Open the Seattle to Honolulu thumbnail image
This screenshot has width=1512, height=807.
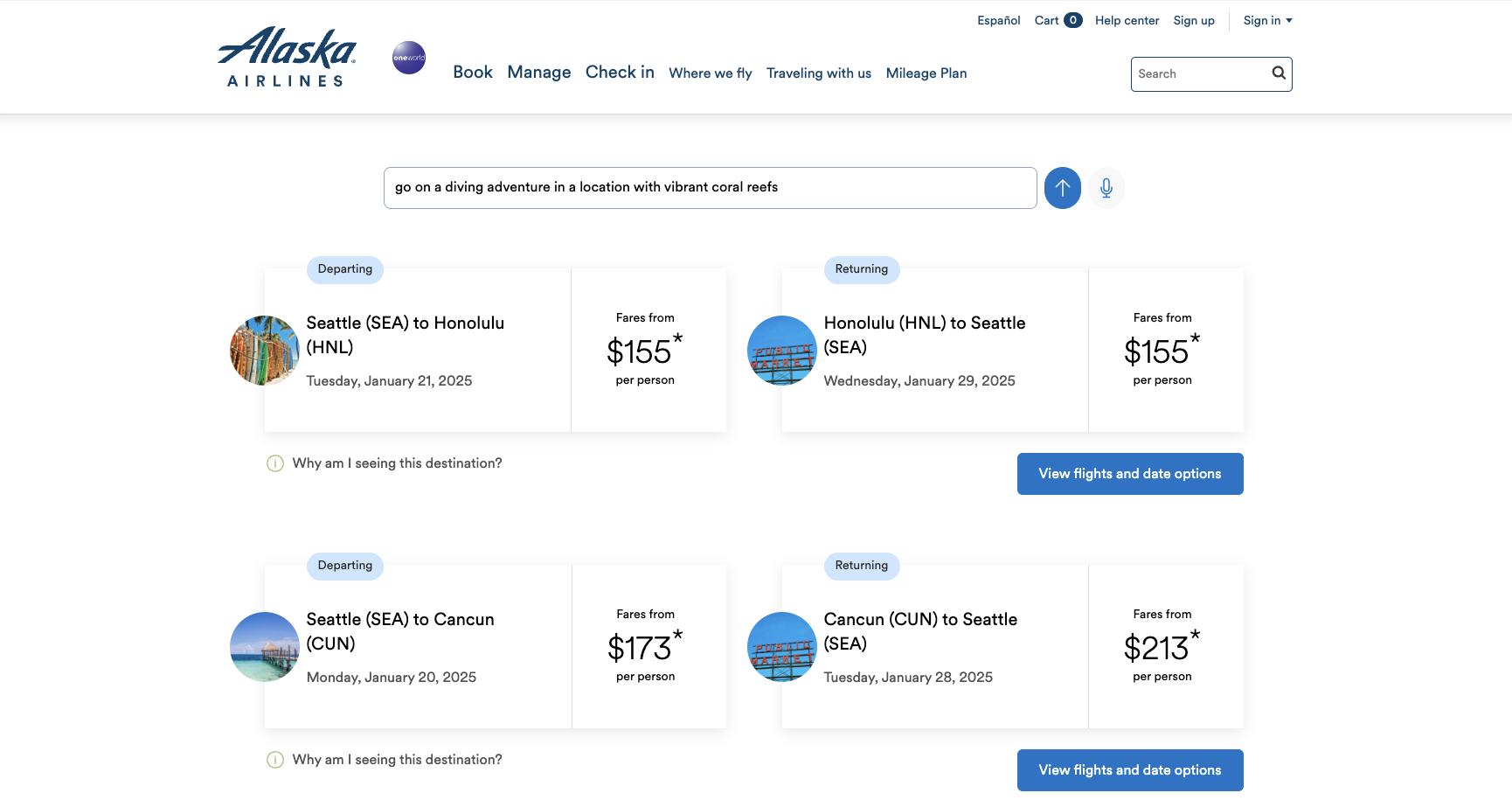tap(265, 351)
